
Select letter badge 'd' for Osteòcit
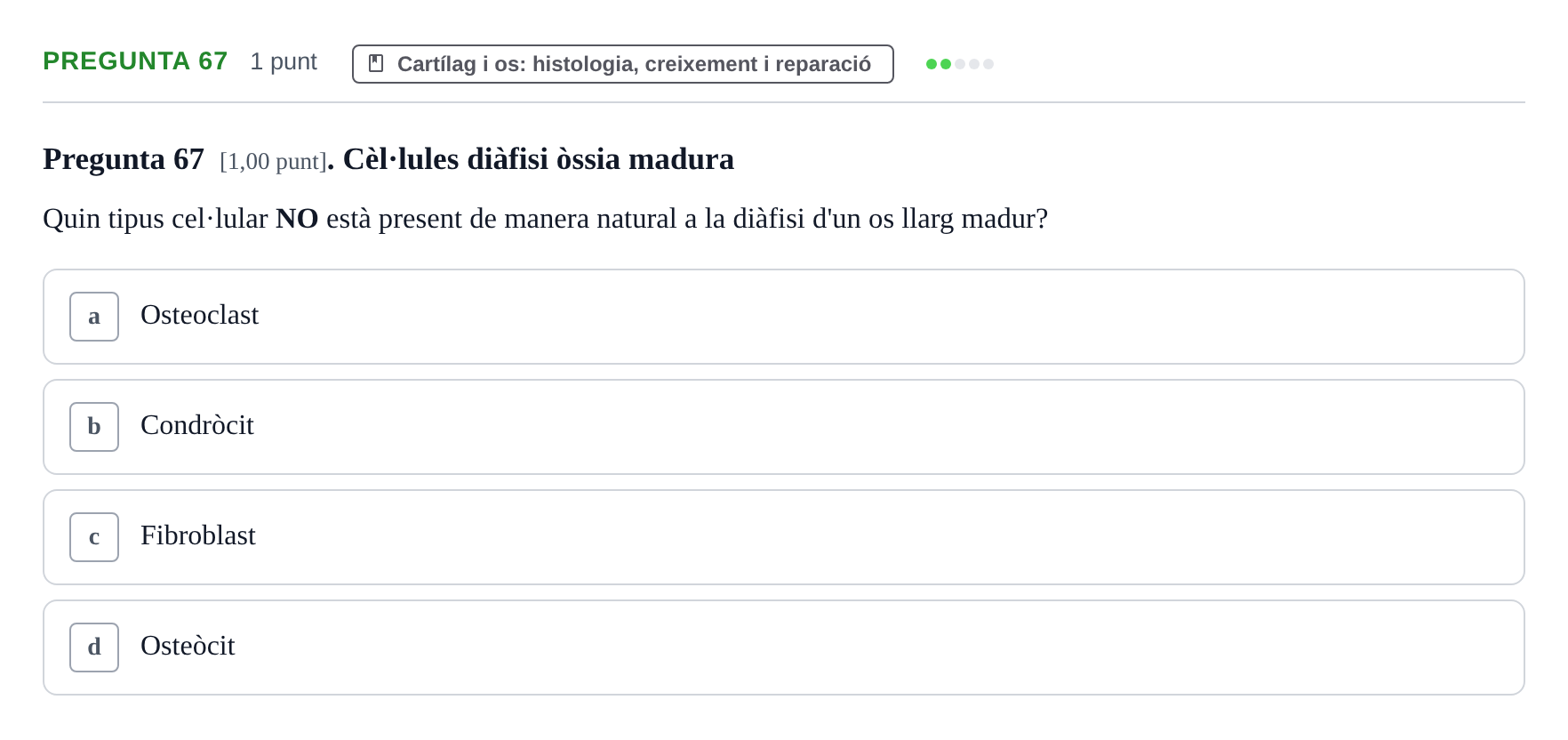94,647
